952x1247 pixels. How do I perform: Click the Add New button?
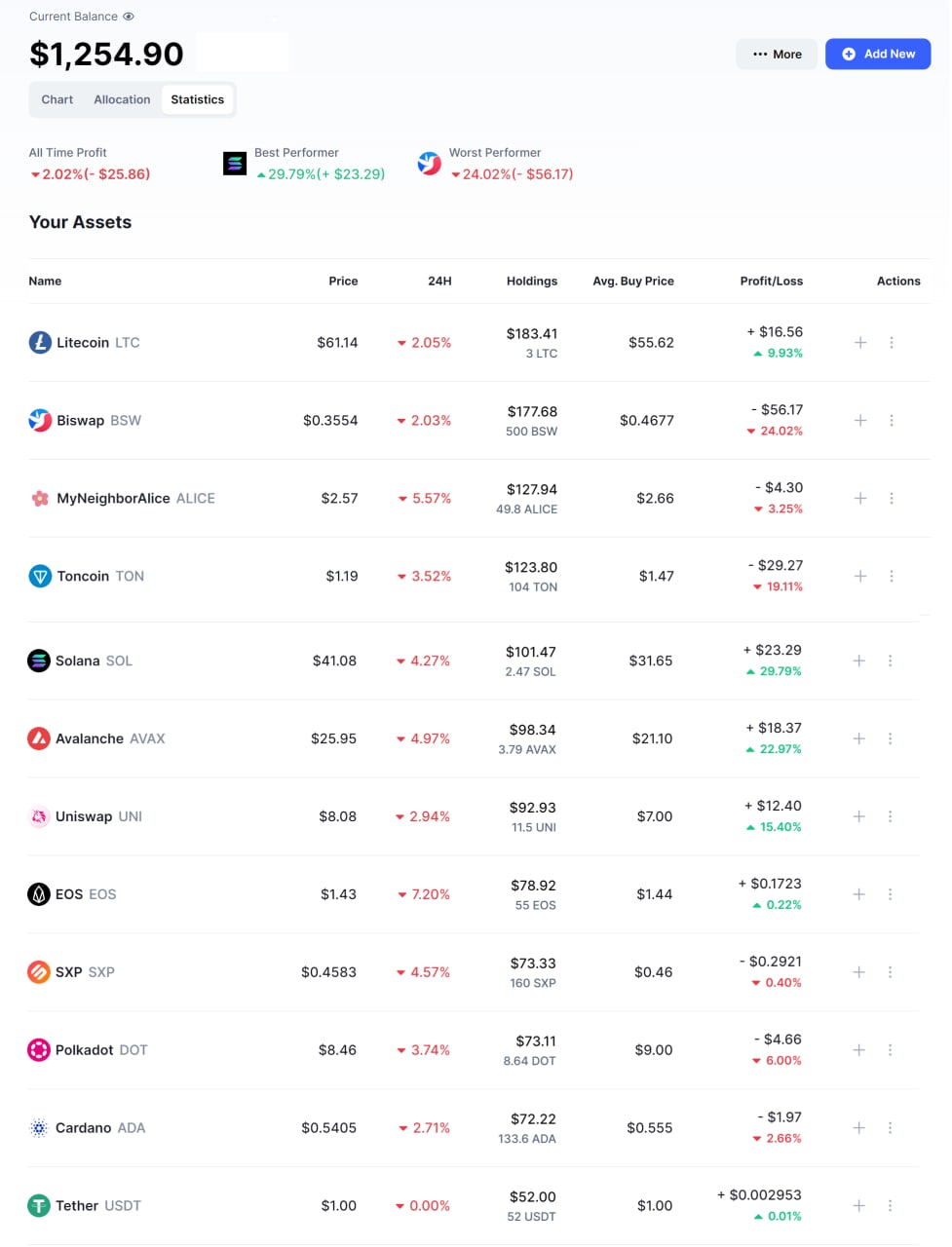[878, 55]
